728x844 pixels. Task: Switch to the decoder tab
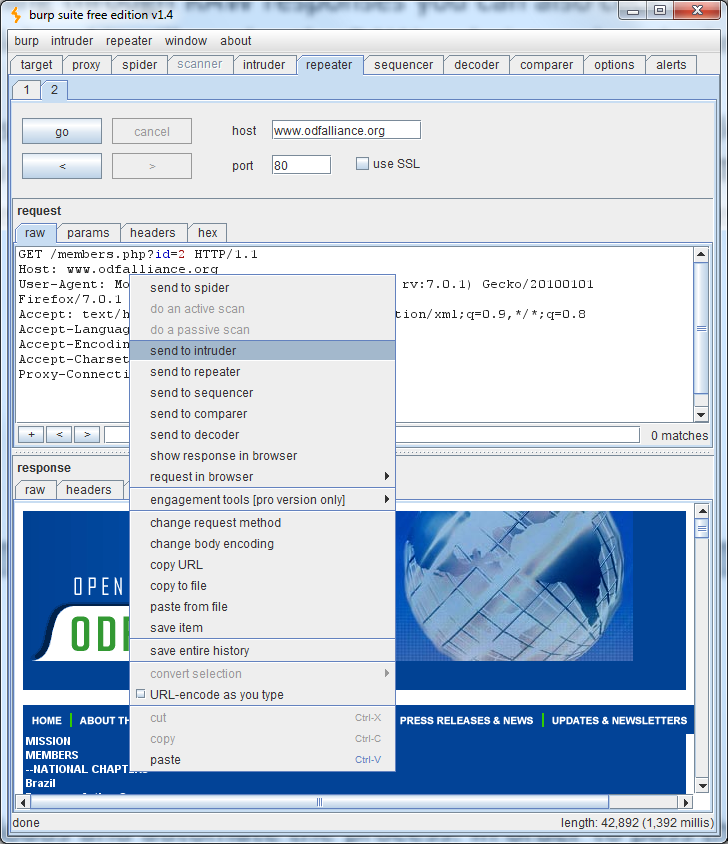(477, 65)
